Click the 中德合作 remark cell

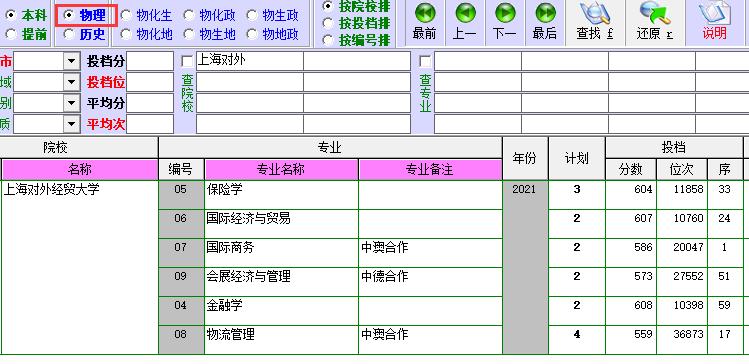[430, 282]
